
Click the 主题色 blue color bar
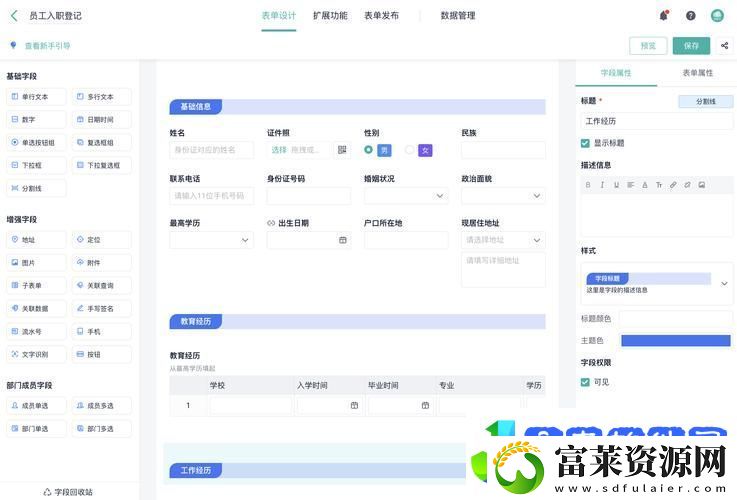[676, 341]
